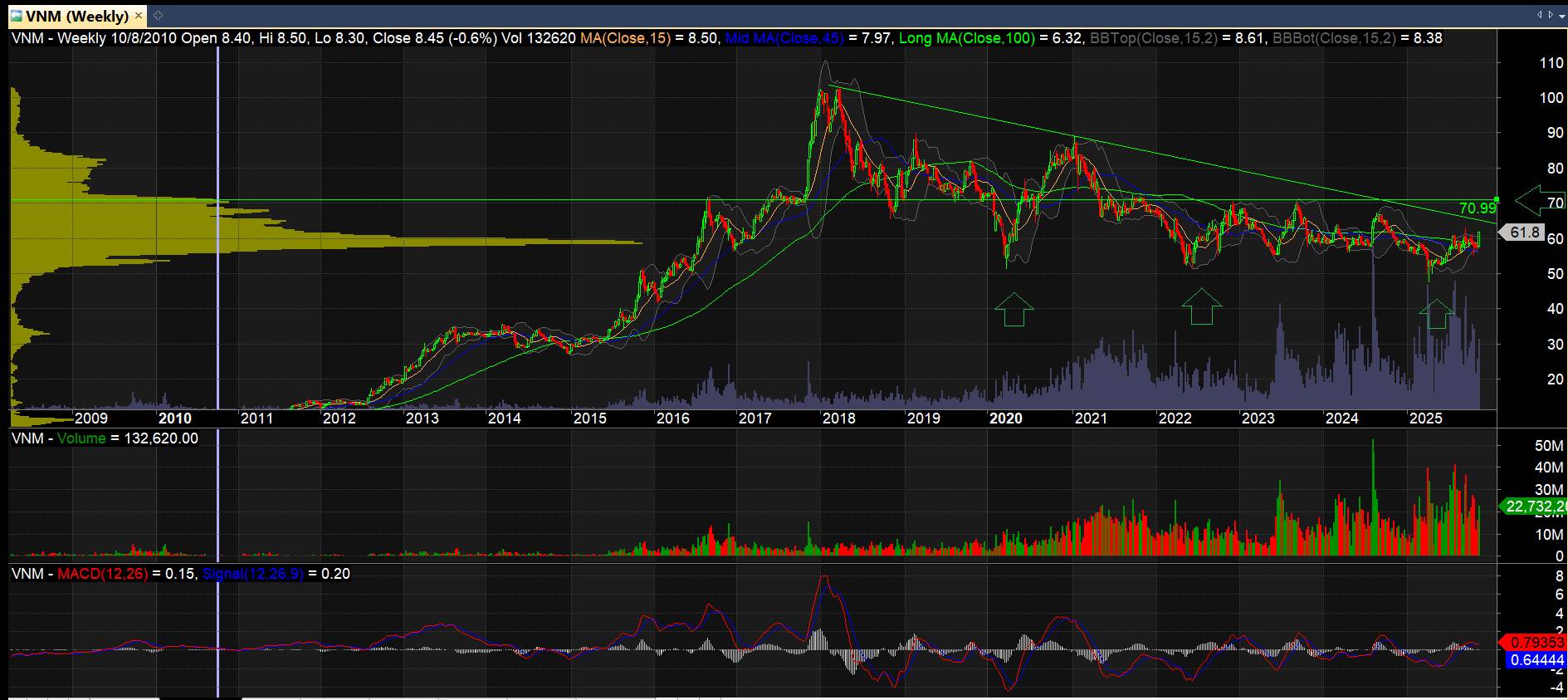This screenshot has width=1568, height=700.
Task: Click the green up arrow near 2022
Action: click(1201, 306)
